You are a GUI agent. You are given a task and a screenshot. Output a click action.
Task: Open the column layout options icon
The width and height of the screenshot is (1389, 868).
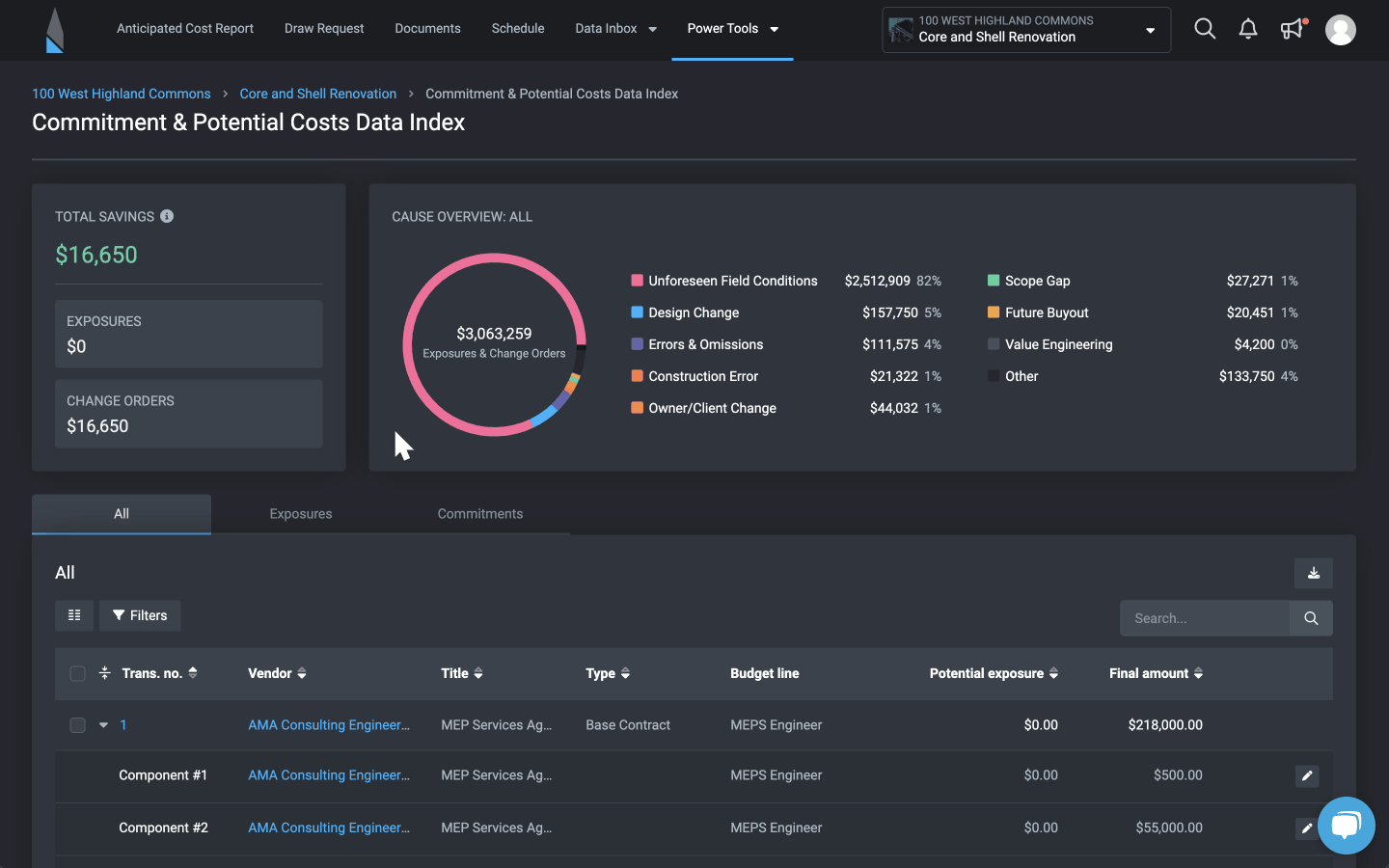74,615
